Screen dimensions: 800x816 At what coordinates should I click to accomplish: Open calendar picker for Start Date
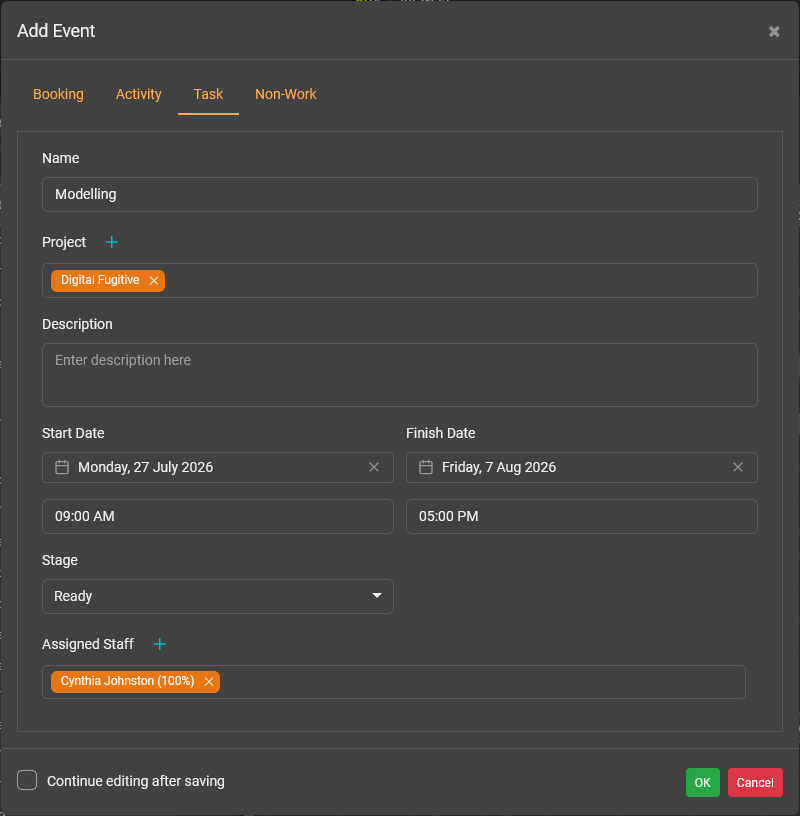62,467
